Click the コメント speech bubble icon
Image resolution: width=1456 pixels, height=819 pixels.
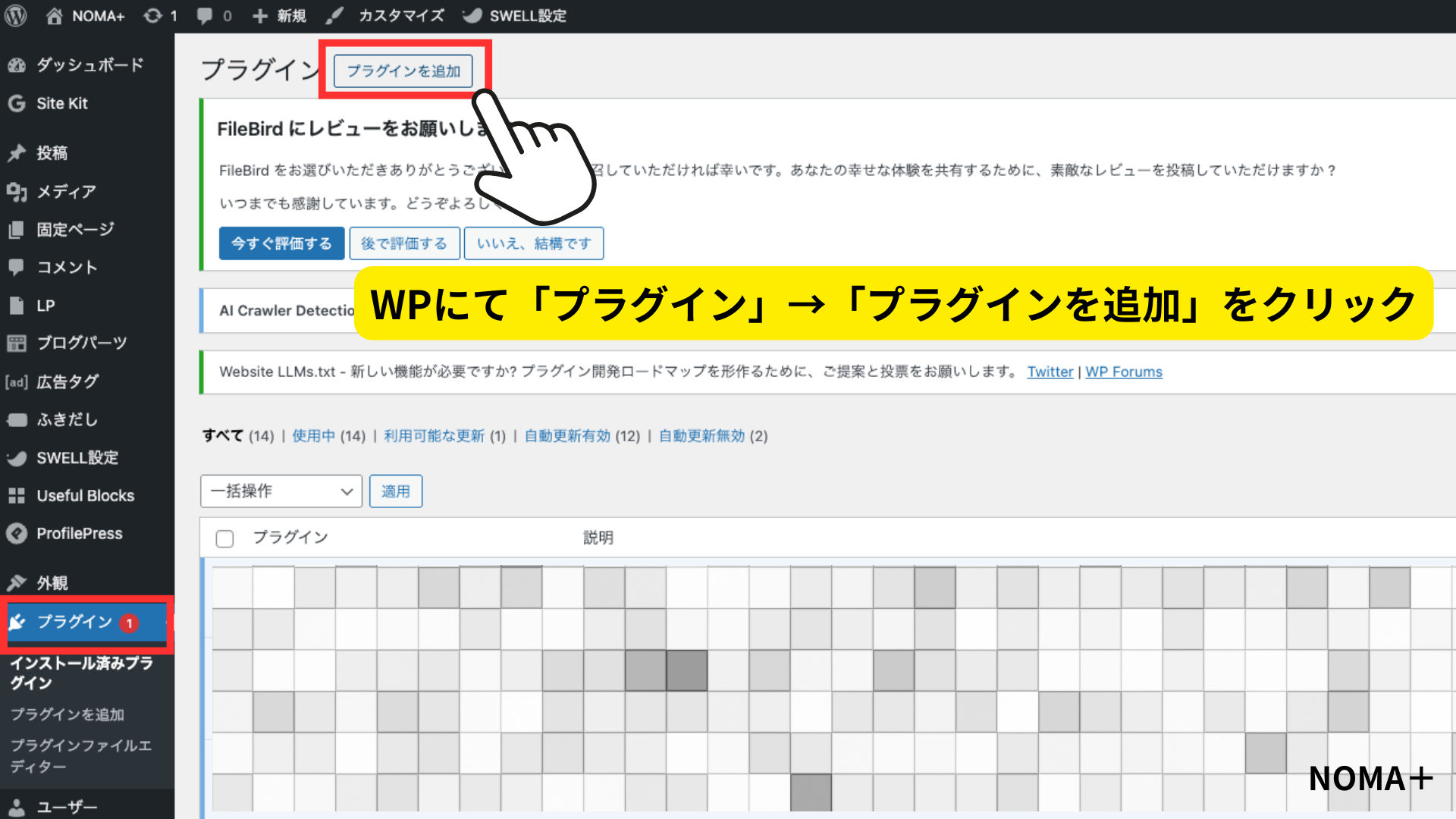point(17,267)
